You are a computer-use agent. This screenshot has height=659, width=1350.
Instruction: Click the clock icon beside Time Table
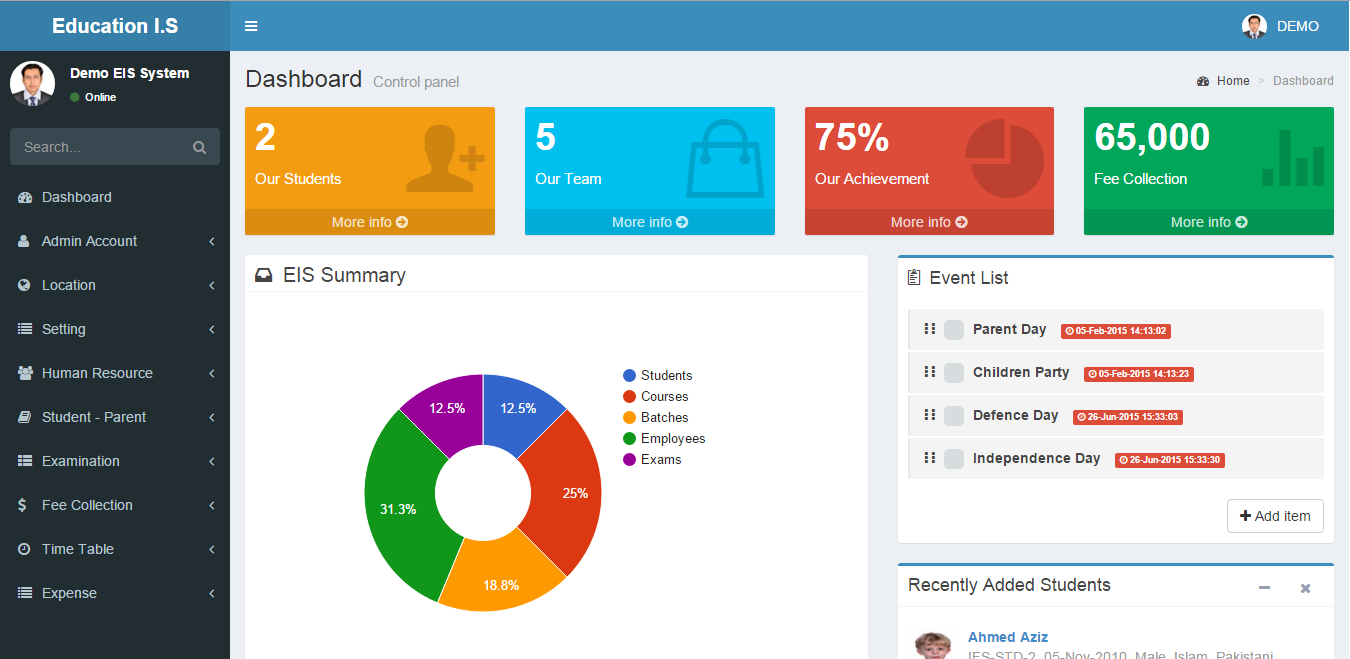click(x=24, y=549)
